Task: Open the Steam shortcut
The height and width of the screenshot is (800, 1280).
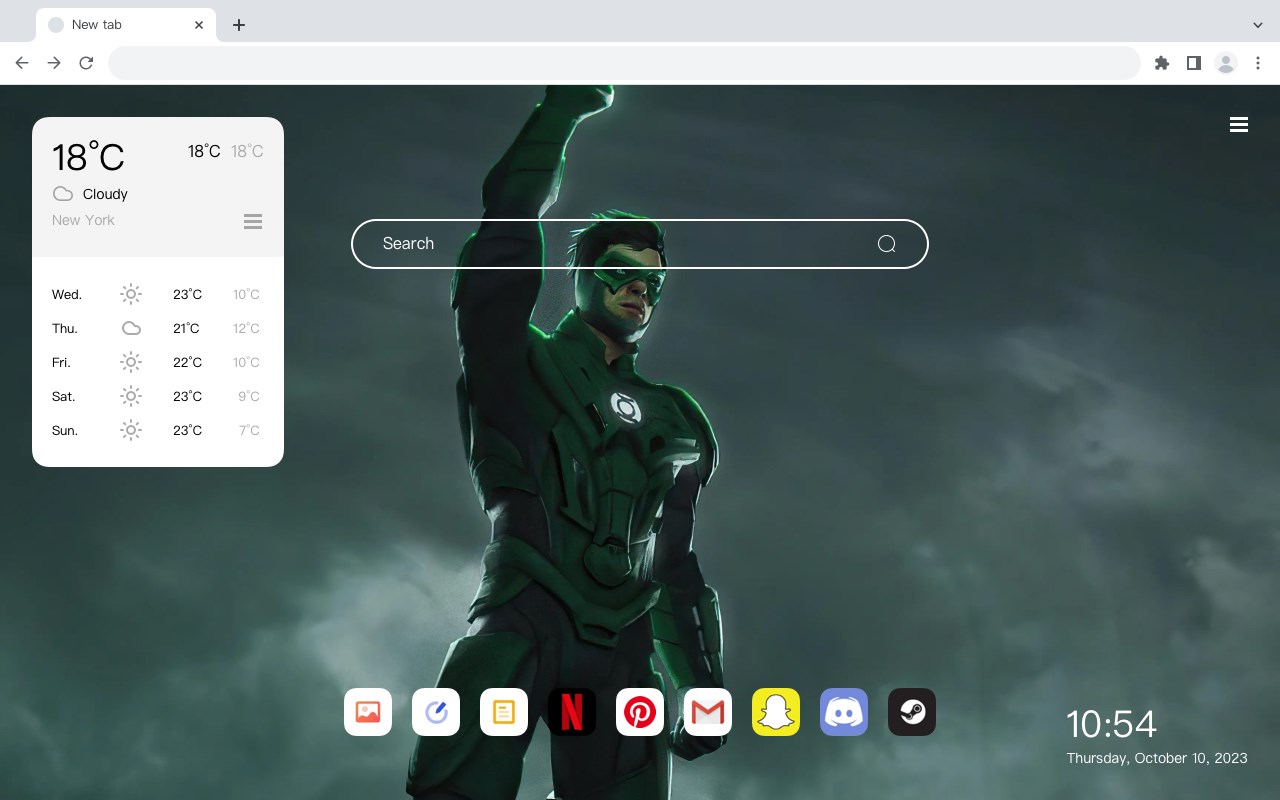Action: point(912,712)
